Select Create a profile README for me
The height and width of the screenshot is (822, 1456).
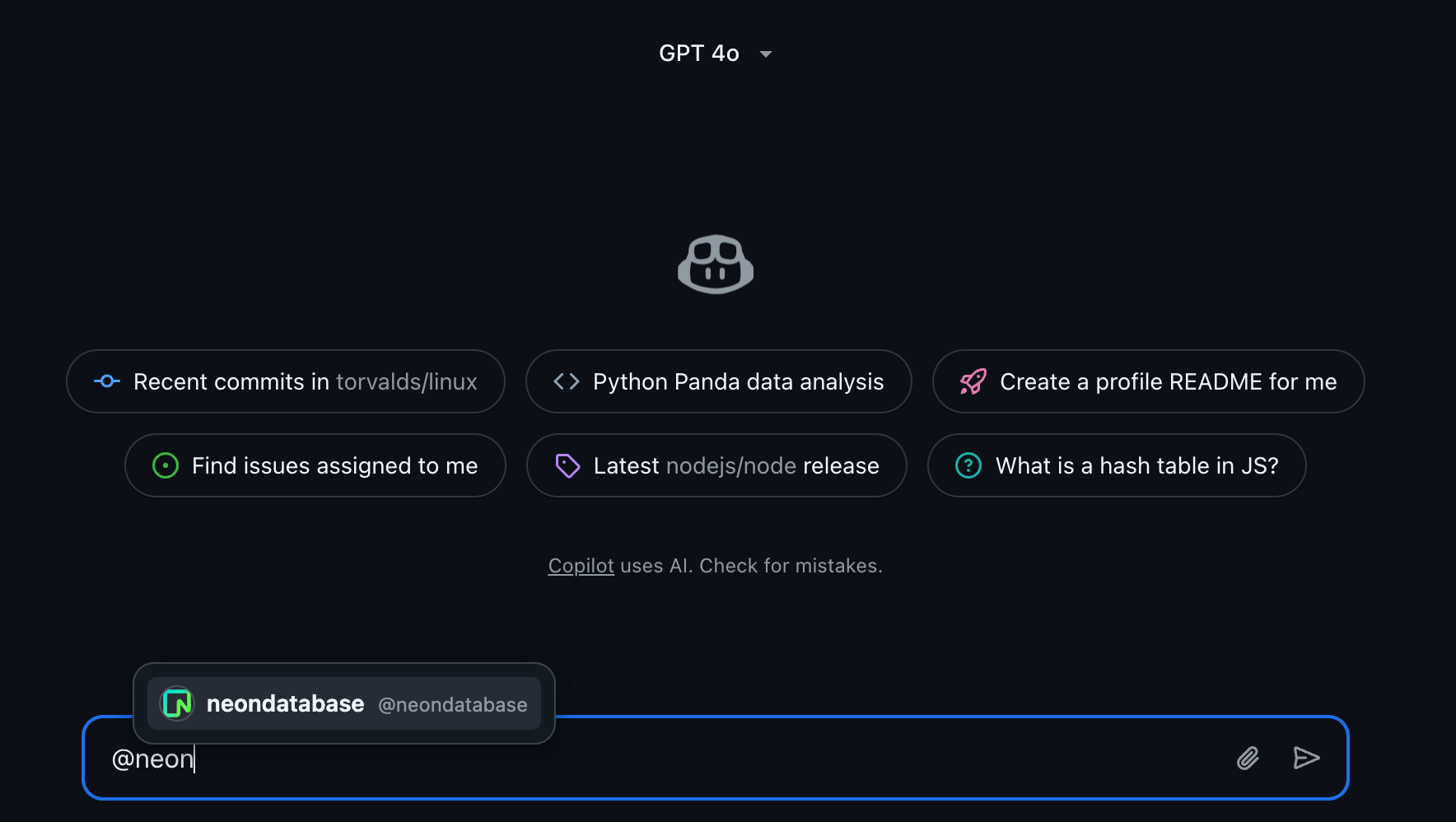[1168, 381]
